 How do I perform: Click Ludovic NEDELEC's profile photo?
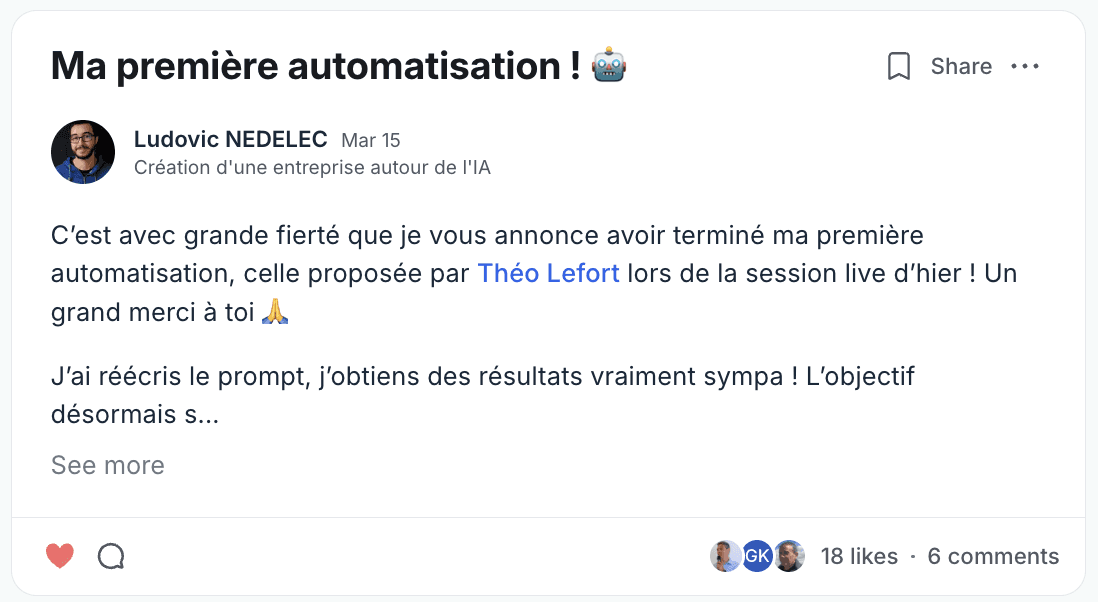point(83,152)
